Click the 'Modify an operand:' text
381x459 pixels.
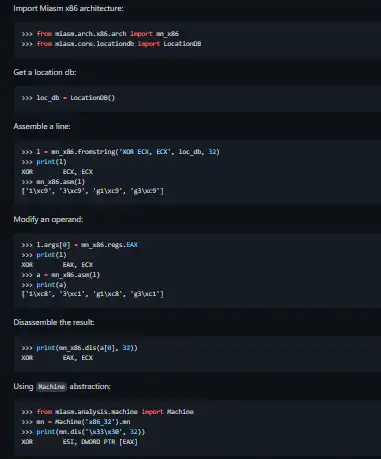(x=48, y=219)
